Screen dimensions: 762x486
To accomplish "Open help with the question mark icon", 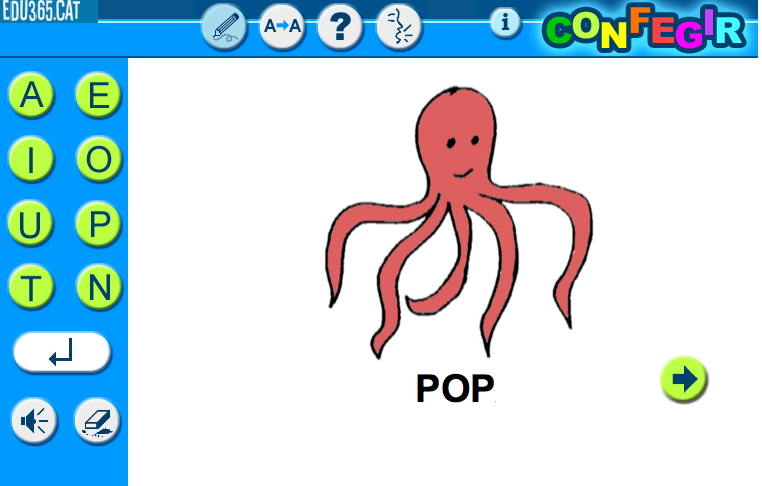I will [x=340, y=26].
